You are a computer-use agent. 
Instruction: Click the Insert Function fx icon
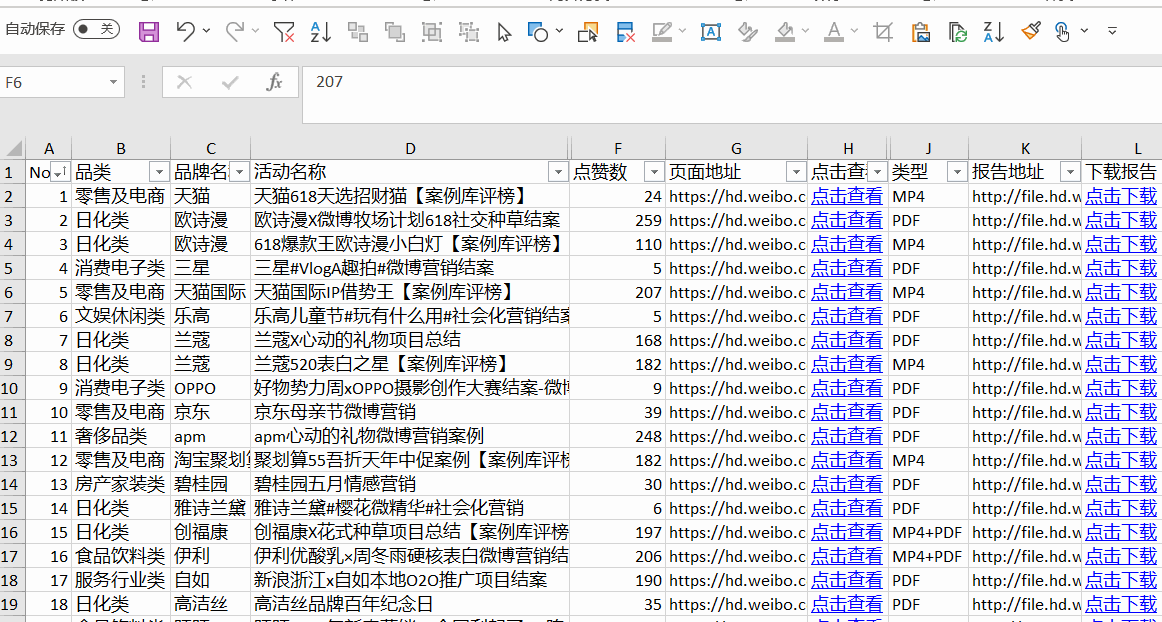pos(274,82)
